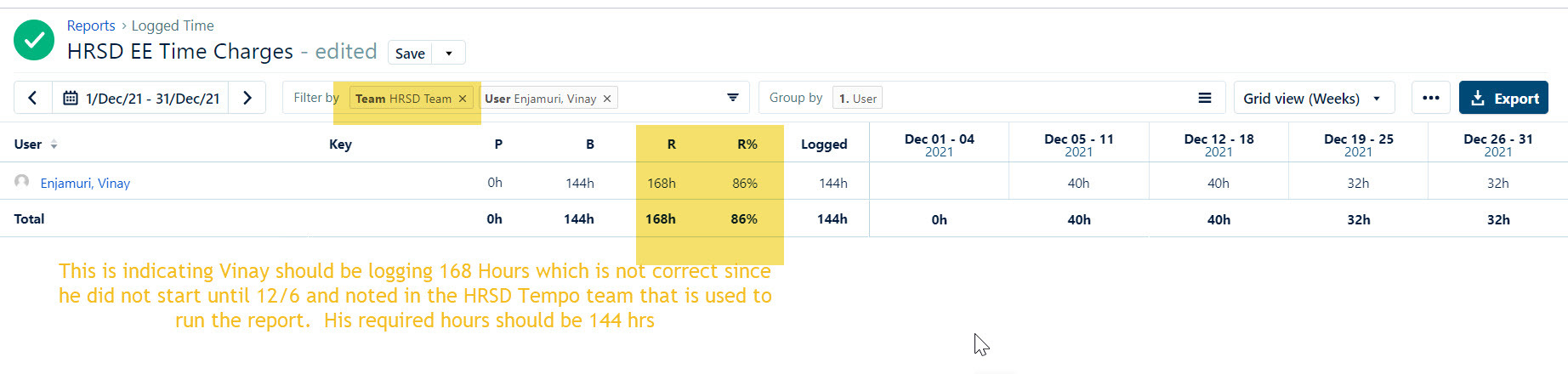Image resolution: width=1568 pixels, height=374 pixels.
Task: Open Enjamuri, Vinay user link
Action: (85, 183)
